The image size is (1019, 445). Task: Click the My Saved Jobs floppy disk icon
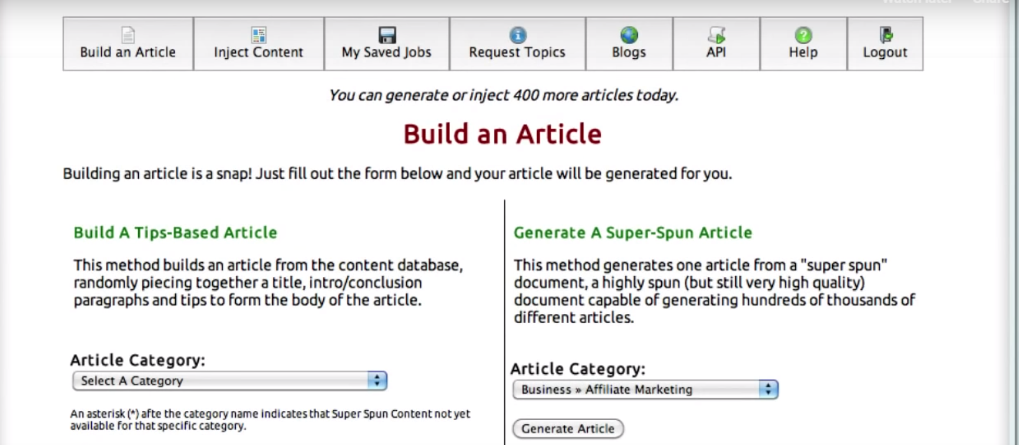[387, 35]
